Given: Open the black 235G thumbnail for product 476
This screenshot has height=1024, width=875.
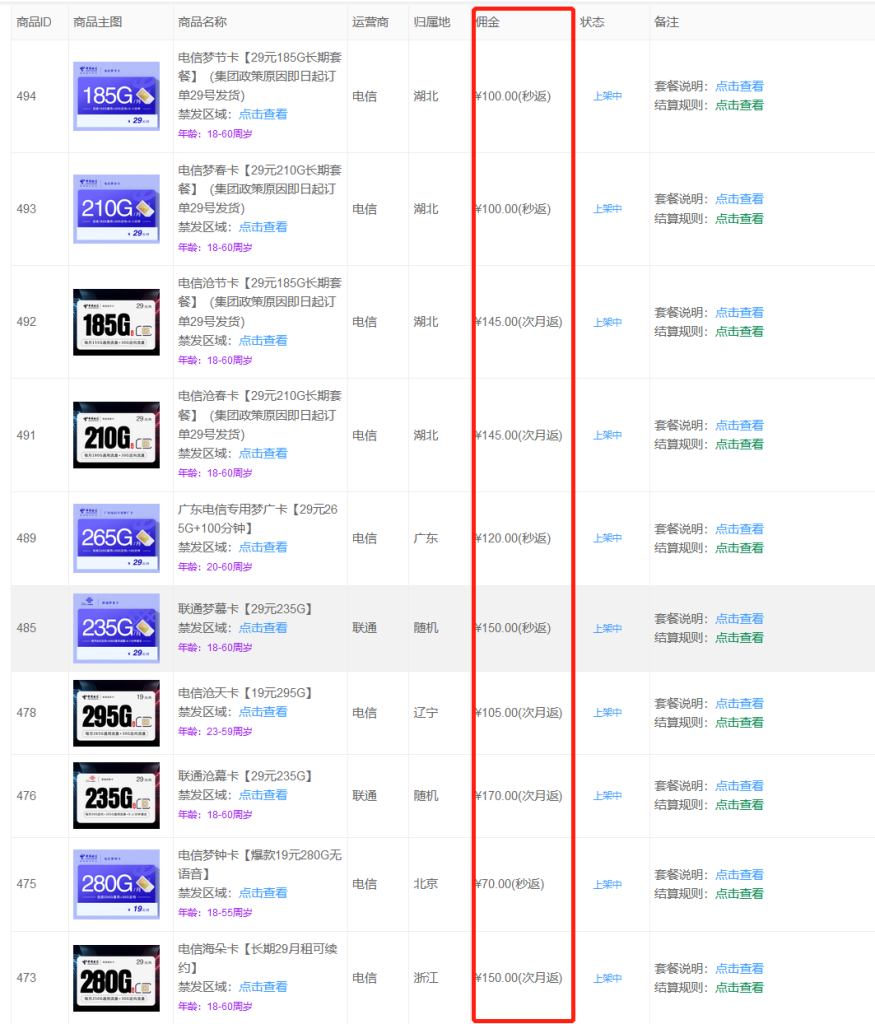Looking at the screenshot, I should click(x=116, y=795).
